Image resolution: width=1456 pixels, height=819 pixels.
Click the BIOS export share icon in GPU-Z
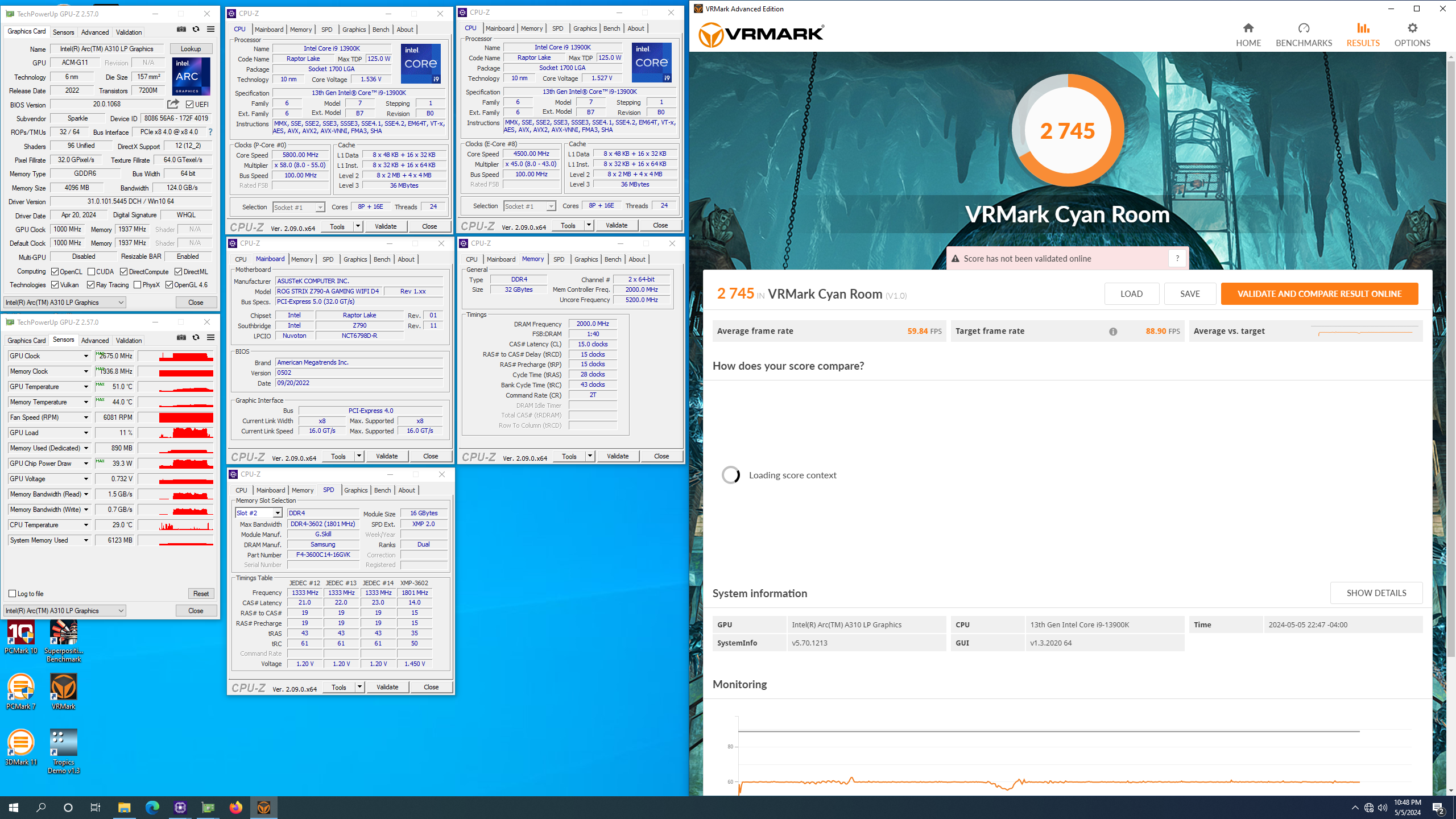(173, 104)
